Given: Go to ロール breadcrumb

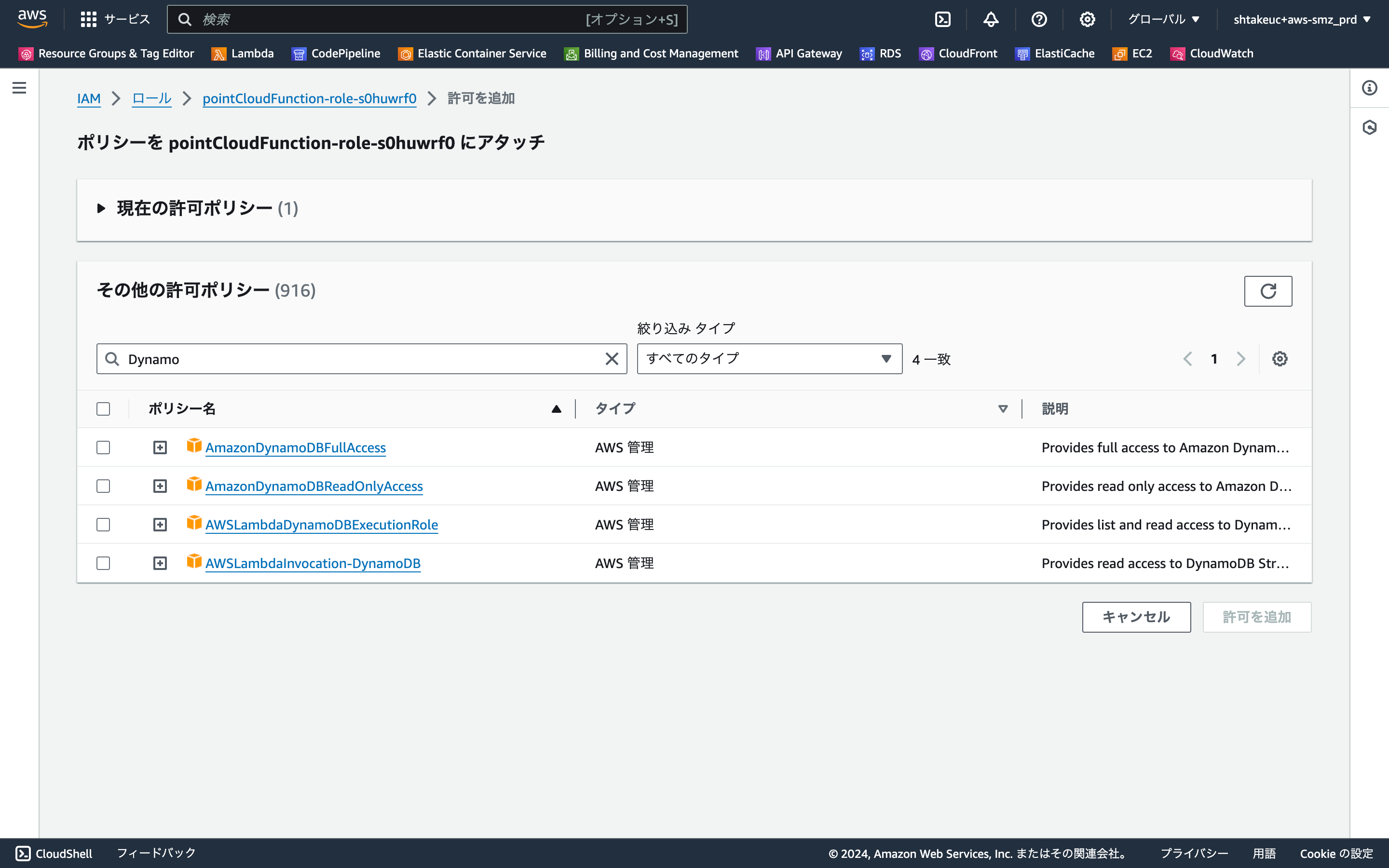Looking at the screenshot, I should point(151,98).
